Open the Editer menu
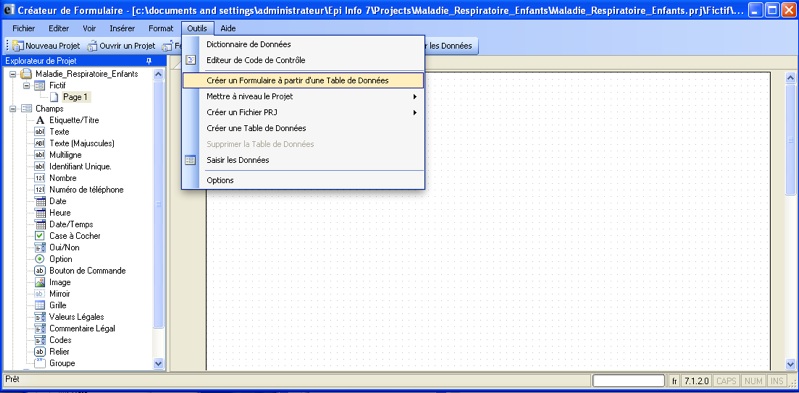Image resolution: width=799 pixels, height=393 pixels. (59, 29)
